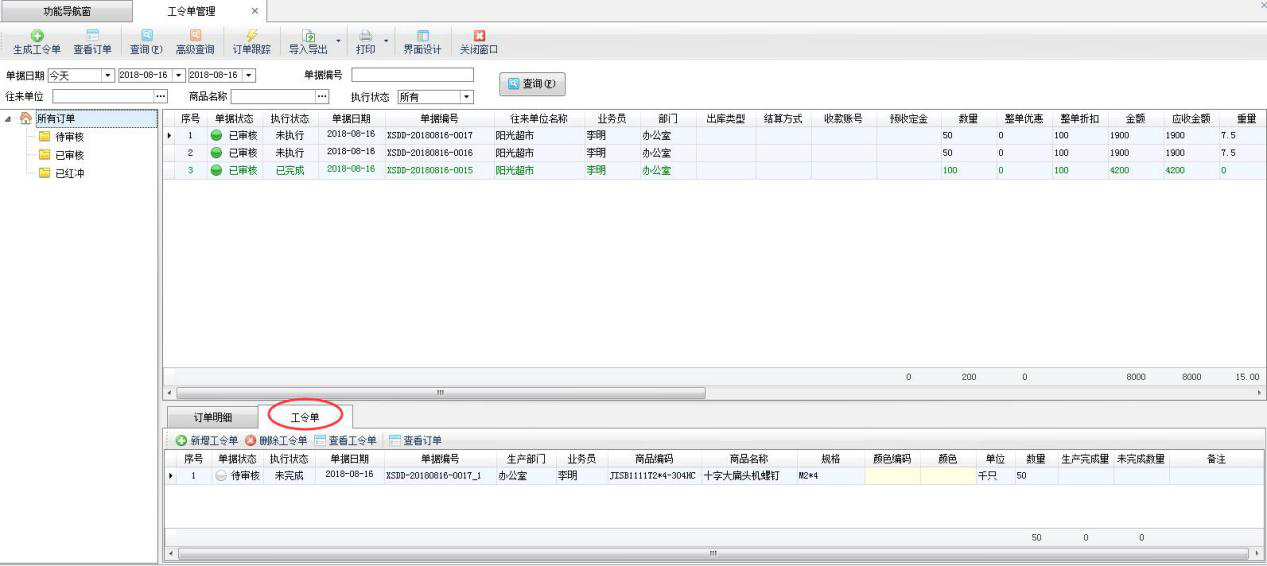The width and height of the screenshot is (1267, 566).
Task: Open the 导入导出 dropdown arrow
Action: click(x=338, y=42)
